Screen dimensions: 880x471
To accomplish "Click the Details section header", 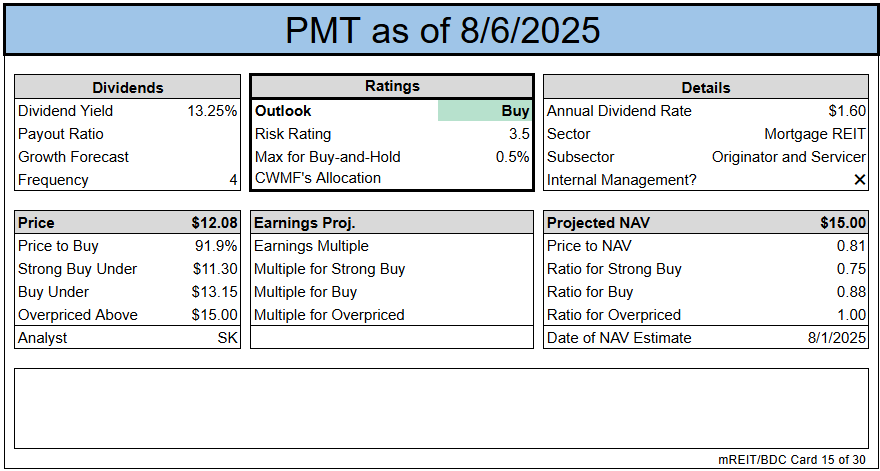I will (x=705, y=88).
